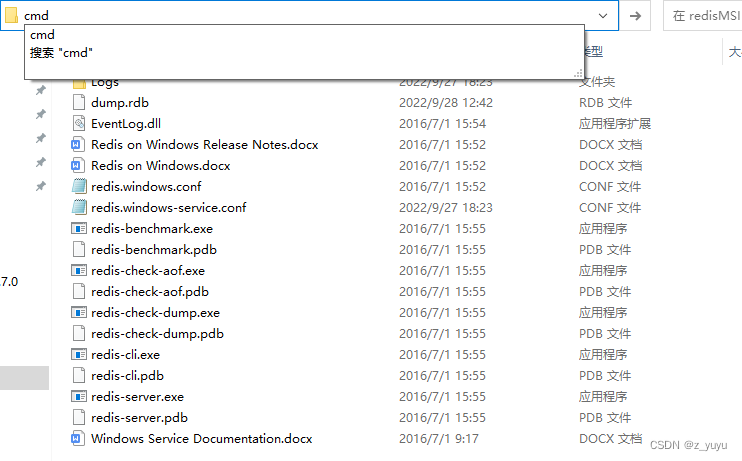
Task: Select the file name redis-check-dump.exe
Action: 155,312
